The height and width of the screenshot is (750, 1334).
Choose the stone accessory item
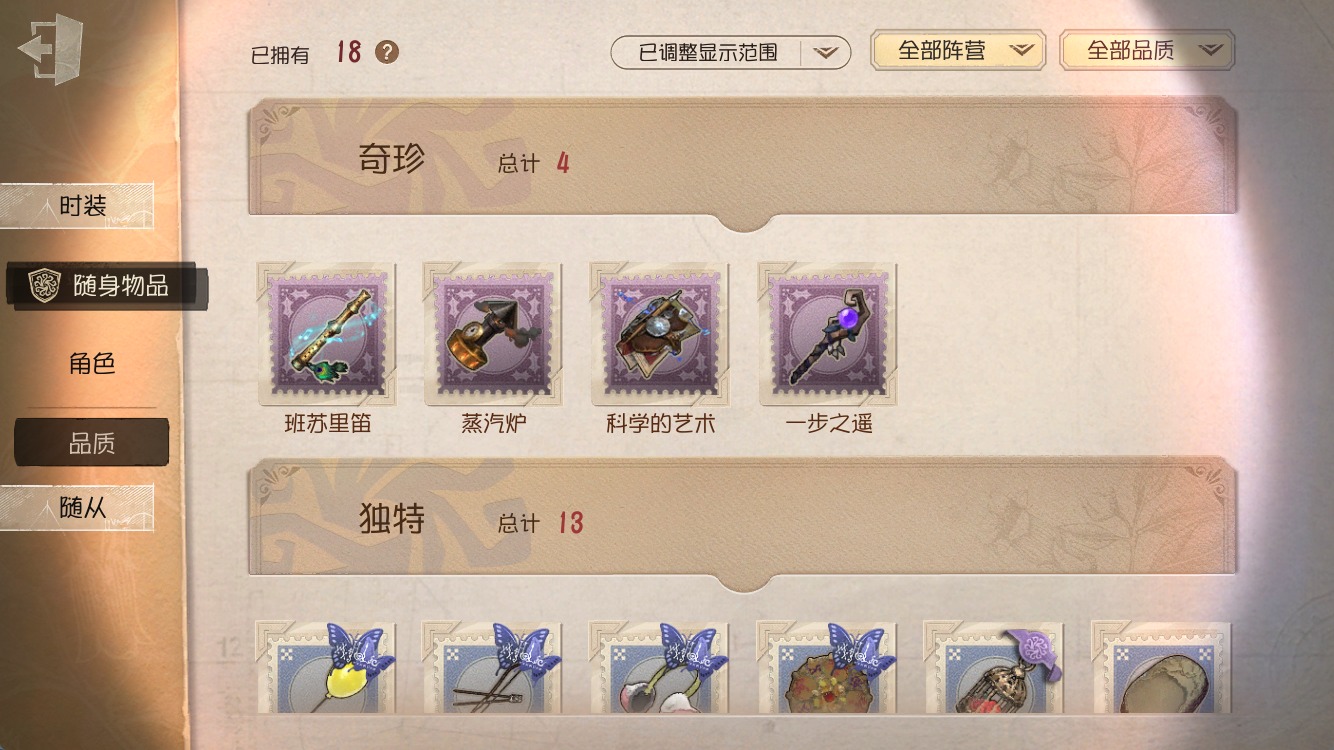pyautogui.click(x=1162, y=667)
